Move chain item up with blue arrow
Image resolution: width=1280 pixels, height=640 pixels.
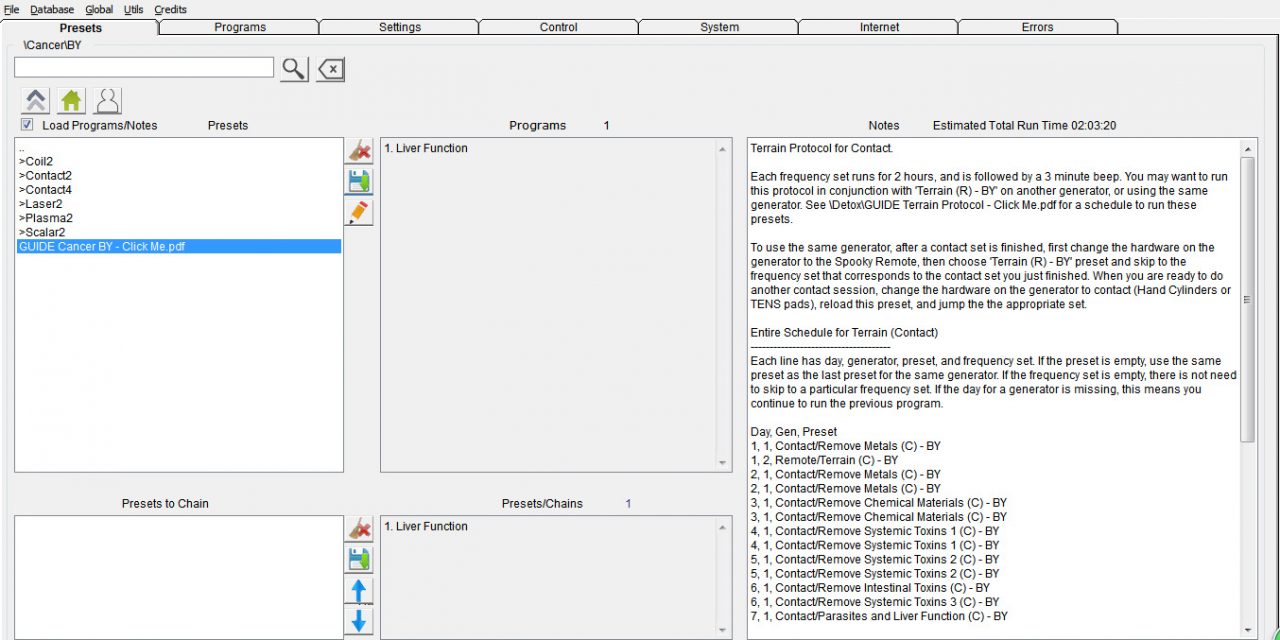pos(359,590)
